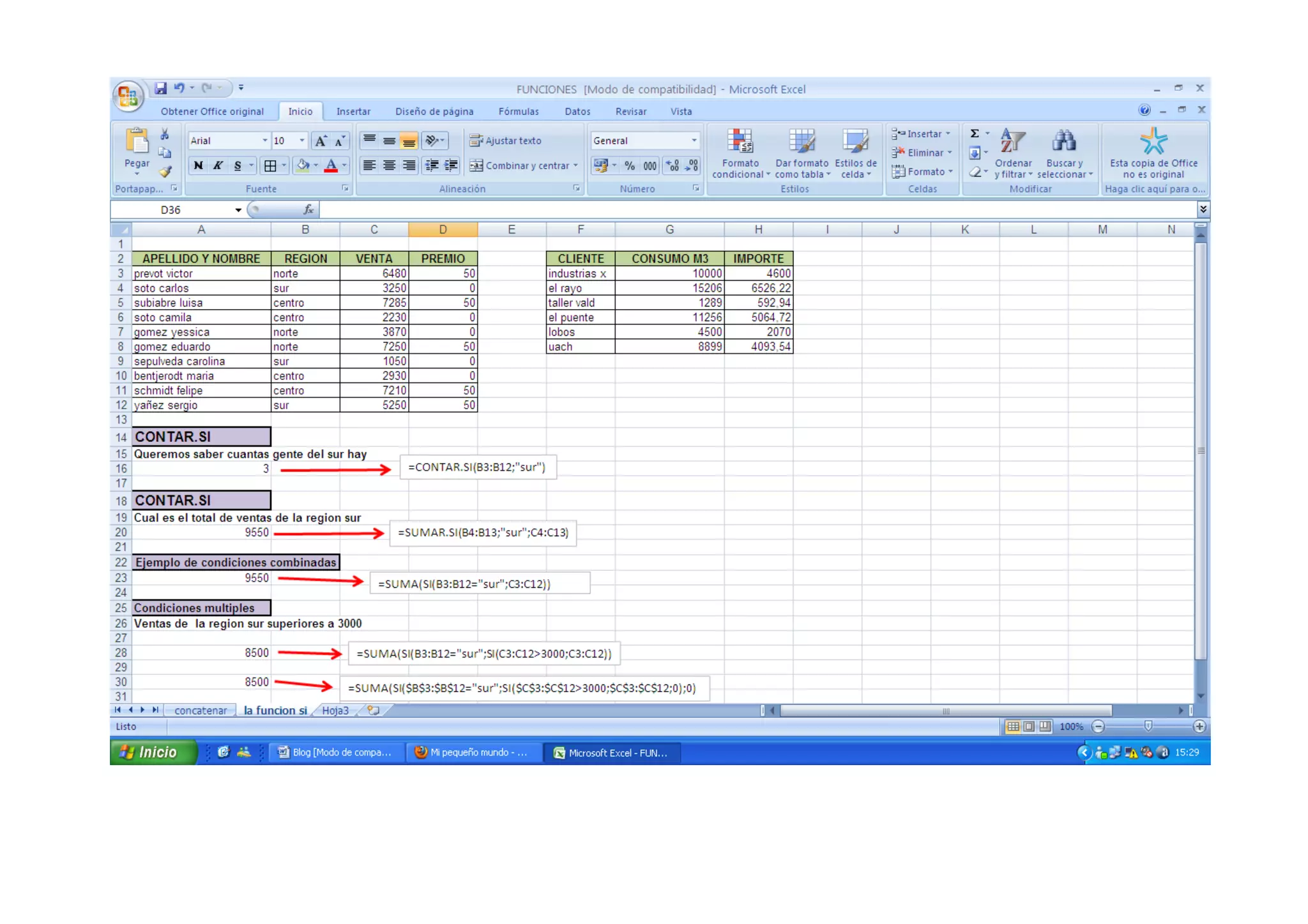Screen dimensions: 1308x924
Task: Click Obtener Office original link
Action: point(212,111)
